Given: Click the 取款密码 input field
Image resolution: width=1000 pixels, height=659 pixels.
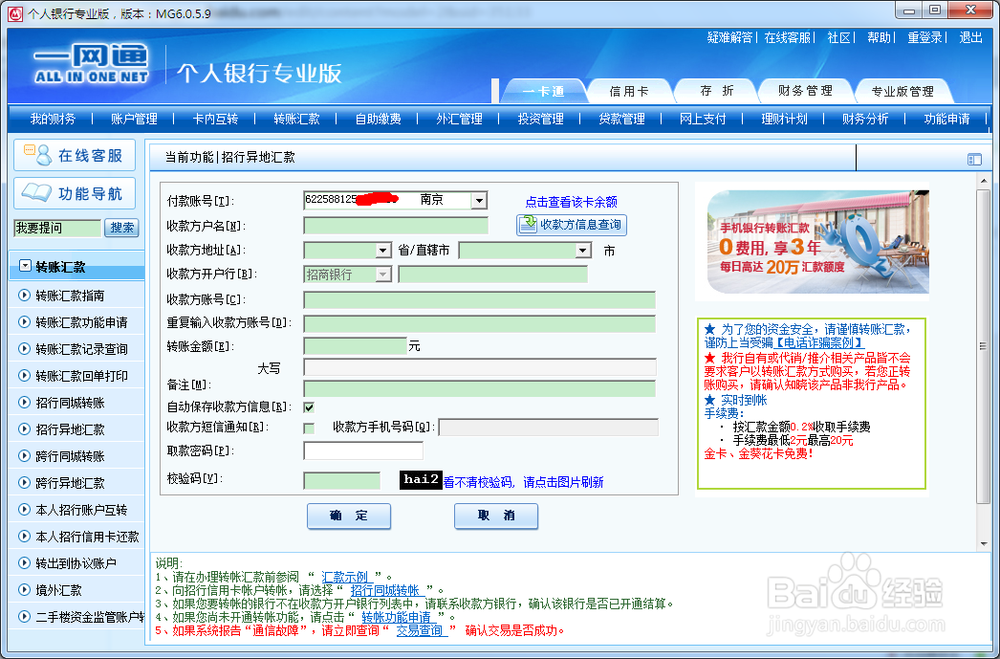Looking at the screenshot, I should tap(364, 450).
